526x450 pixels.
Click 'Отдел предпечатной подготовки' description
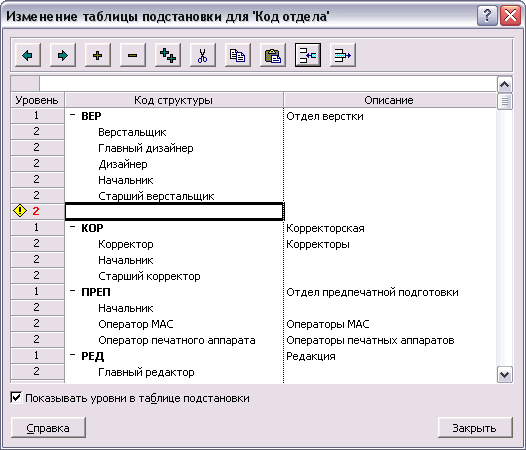[372, 292]
